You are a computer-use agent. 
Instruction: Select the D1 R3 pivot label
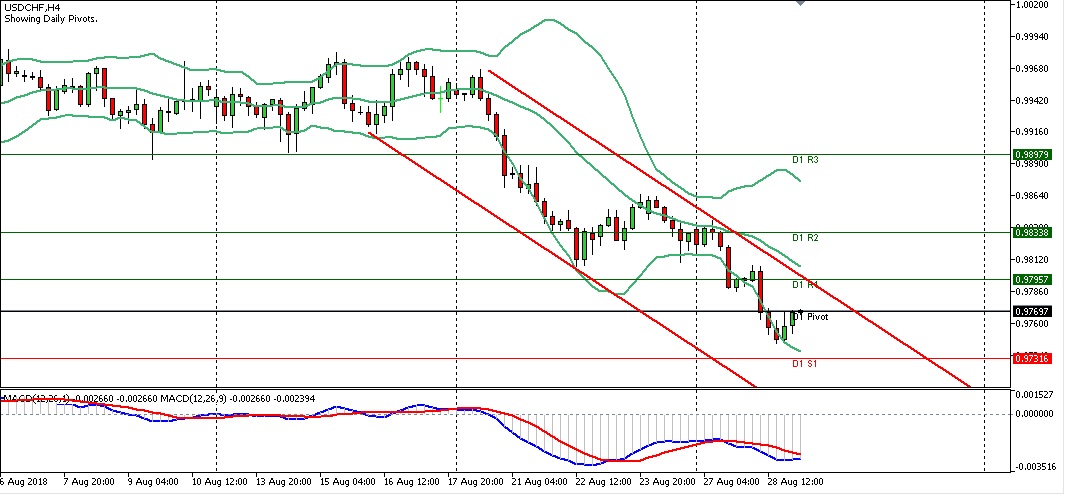[805, 160]
